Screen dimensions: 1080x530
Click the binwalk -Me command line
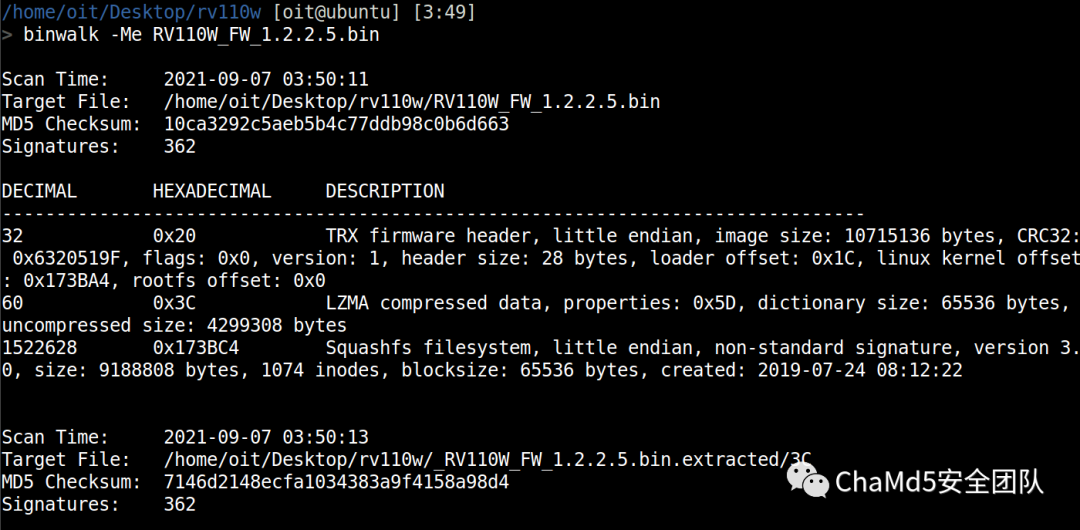(201, 34)
